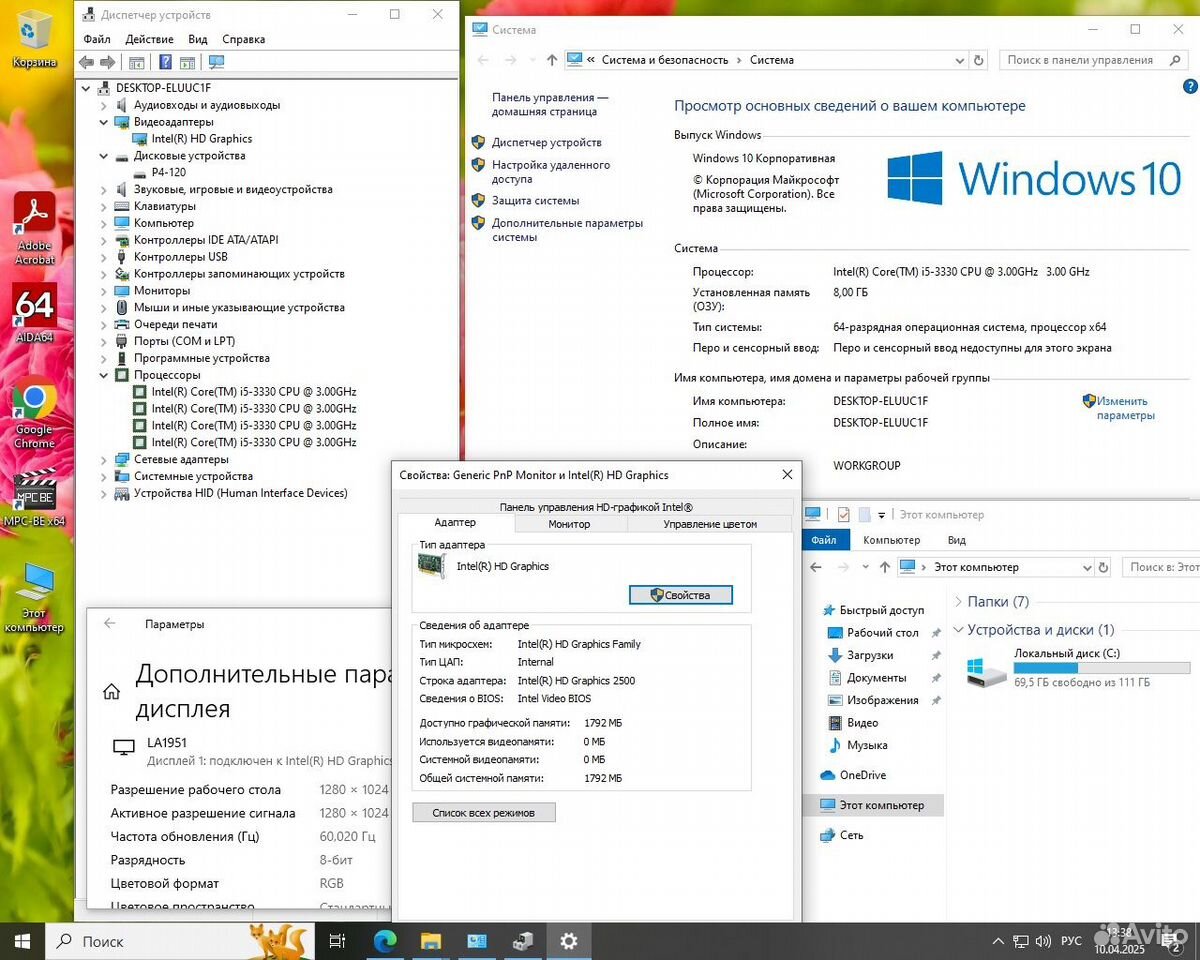Click Properties checkmark icon in Explorer quick access toolbar
This screenshot has width=1200, height=960.
coord(843,514)
